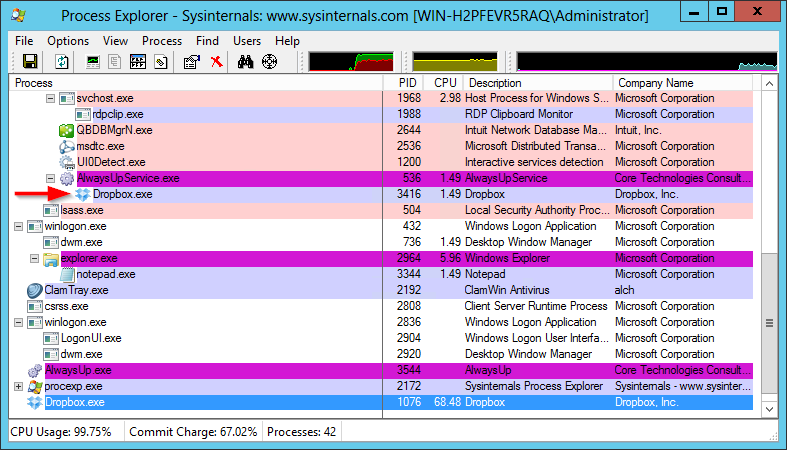Click the AlwaysUpService.exe gear icon
The height and width of the screenshot is (450, 787).
pyautogui.click(x=66, y=179)
